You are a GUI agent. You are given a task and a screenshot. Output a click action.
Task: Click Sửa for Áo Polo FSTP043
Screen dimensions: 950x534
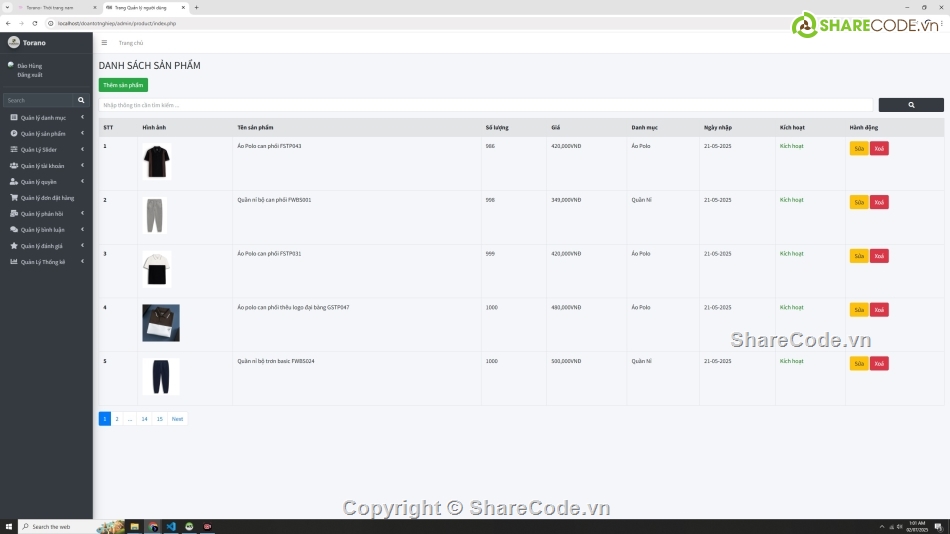(x=859, y=149)
